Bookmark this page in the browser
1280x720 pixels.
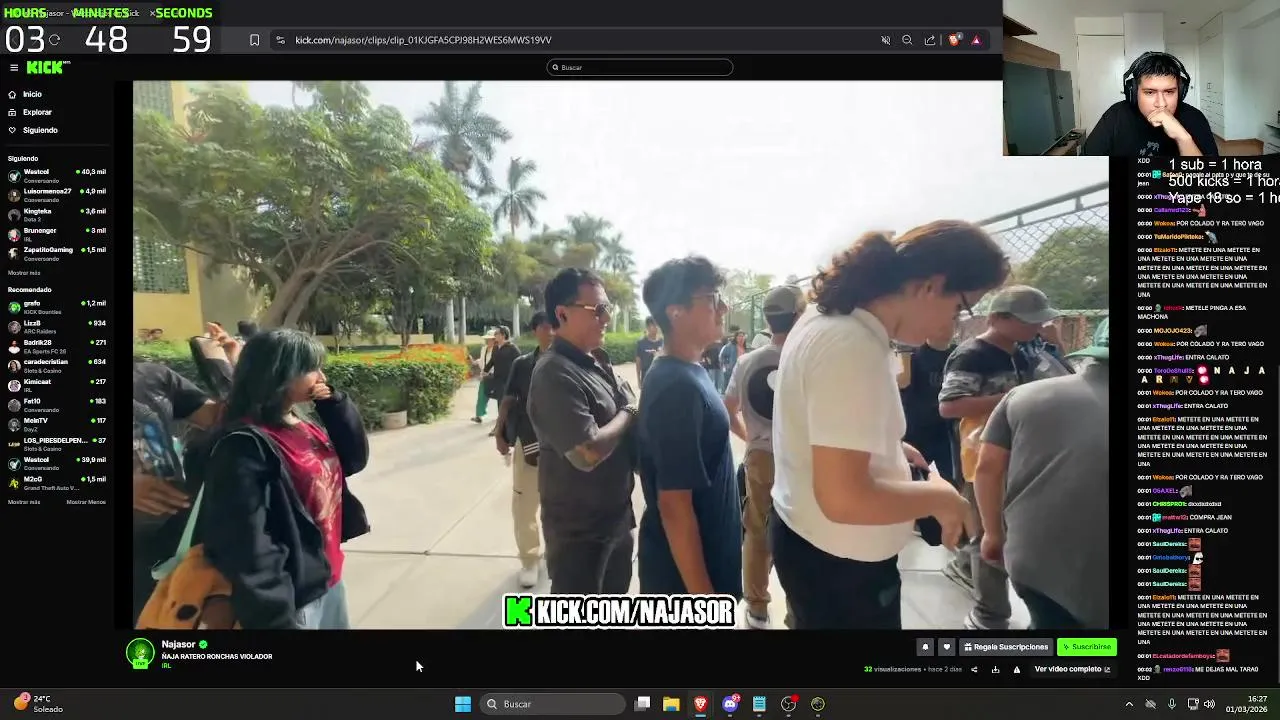(x=254, y=40)
